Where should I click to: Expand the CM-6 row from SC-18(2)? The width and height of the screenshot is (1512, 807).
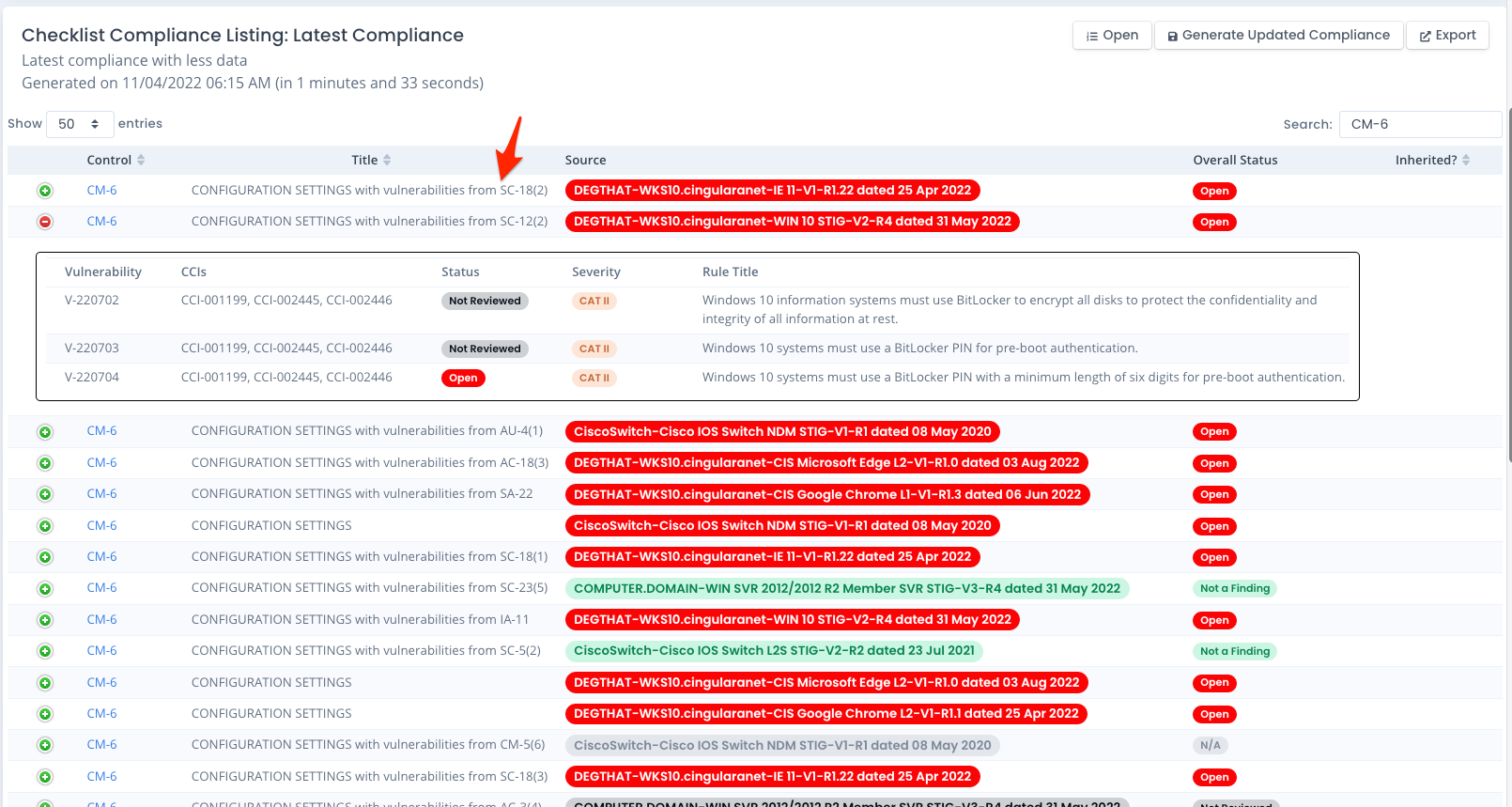(45, 191)
